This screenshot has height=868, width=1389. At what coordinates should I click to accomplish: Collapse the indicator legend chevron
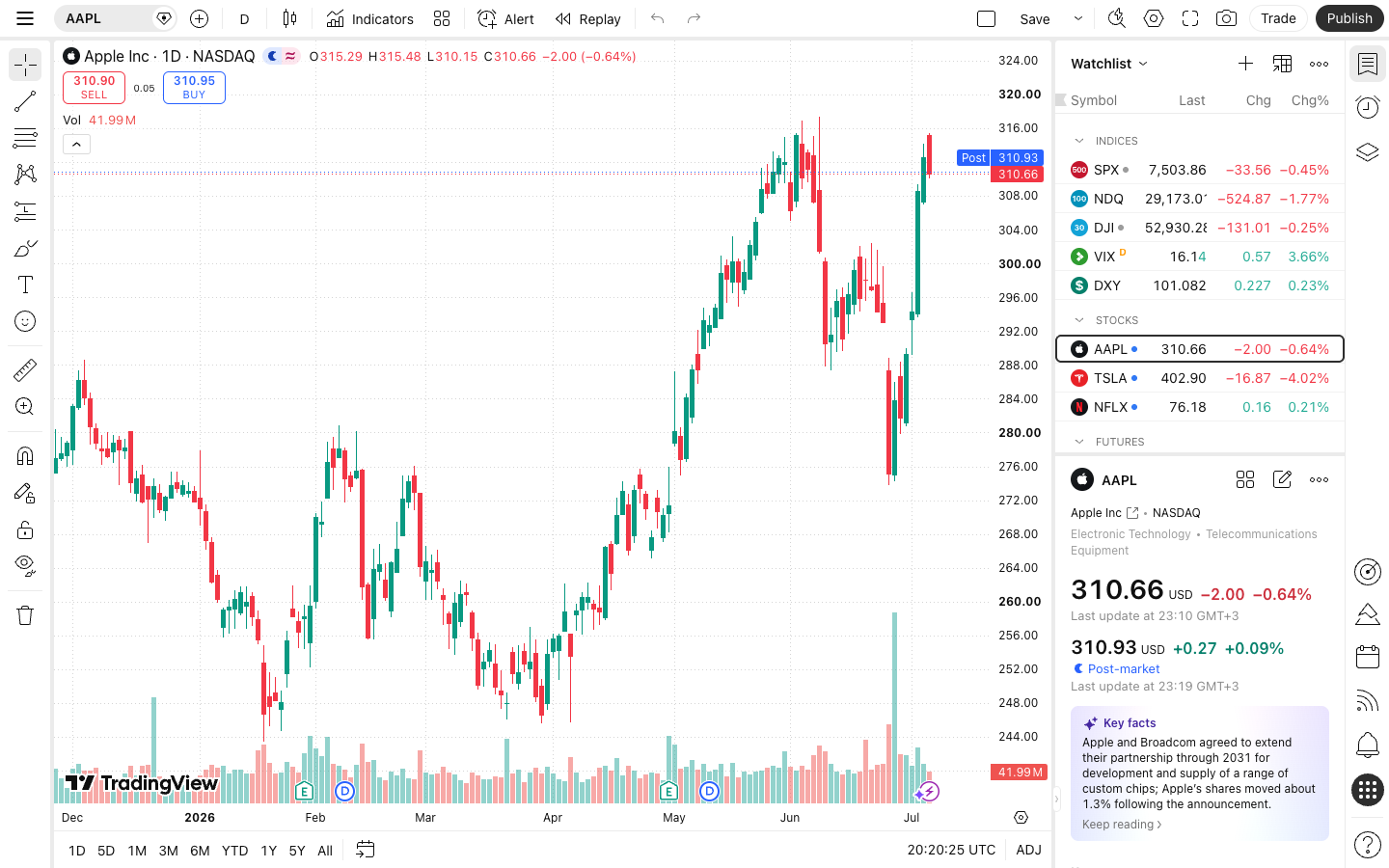coord(76,145)
